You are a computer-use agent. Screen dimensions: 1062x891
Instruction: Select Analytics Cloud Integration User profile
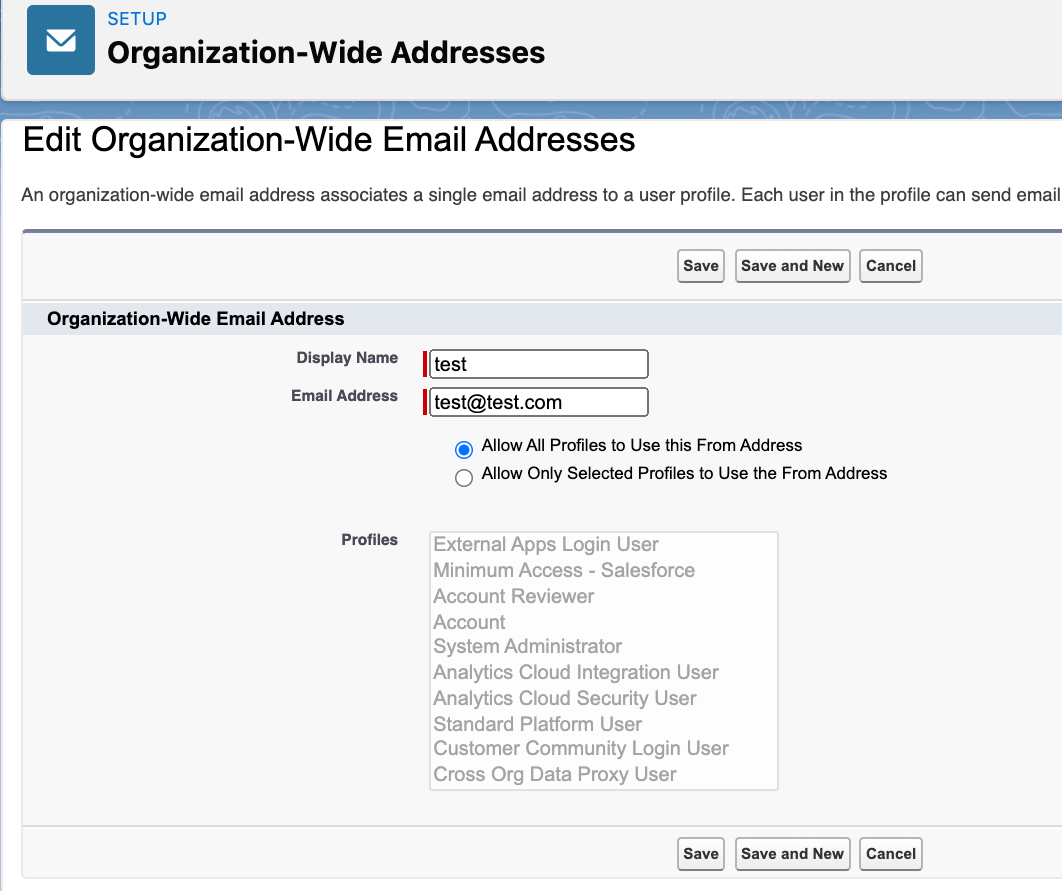click(x=576, y=672)
